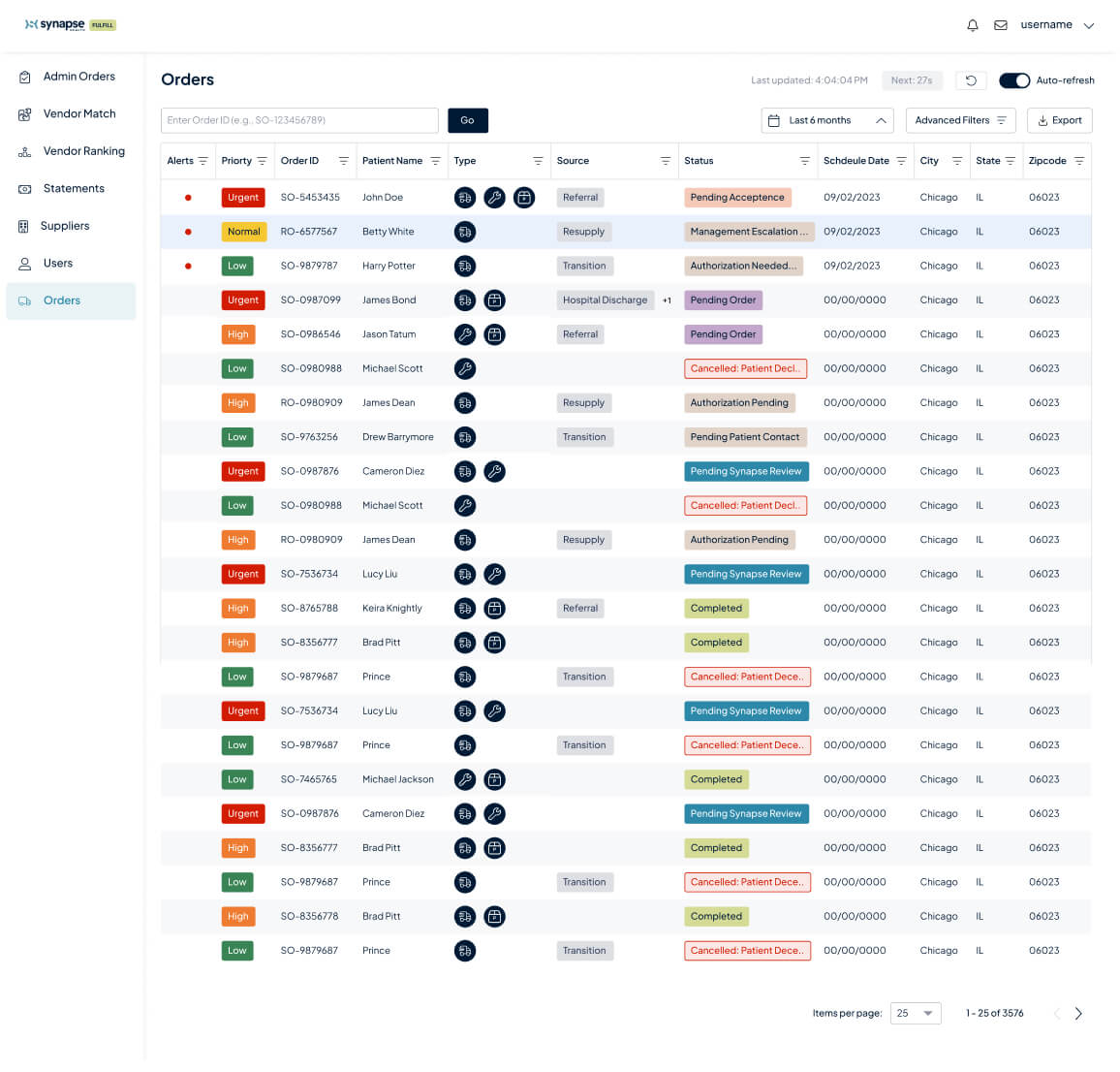Open the Advanced Filters button
This screenshot has height=1072, width=1120.
(960, 120)
